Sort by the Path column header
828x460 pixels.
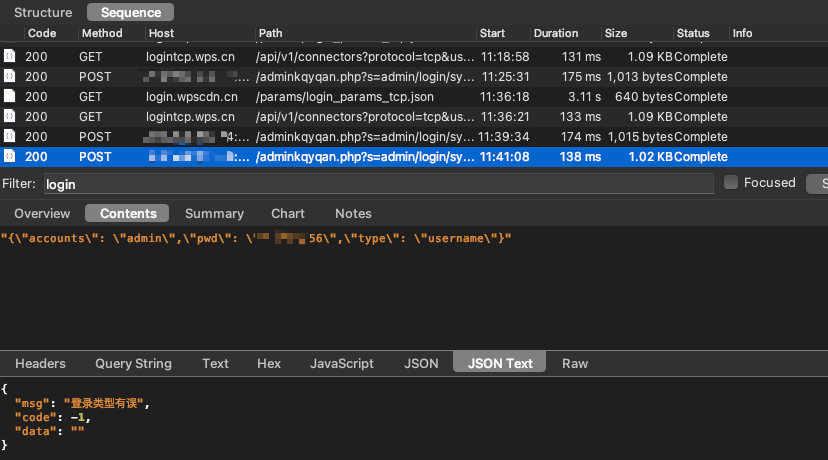270,33
